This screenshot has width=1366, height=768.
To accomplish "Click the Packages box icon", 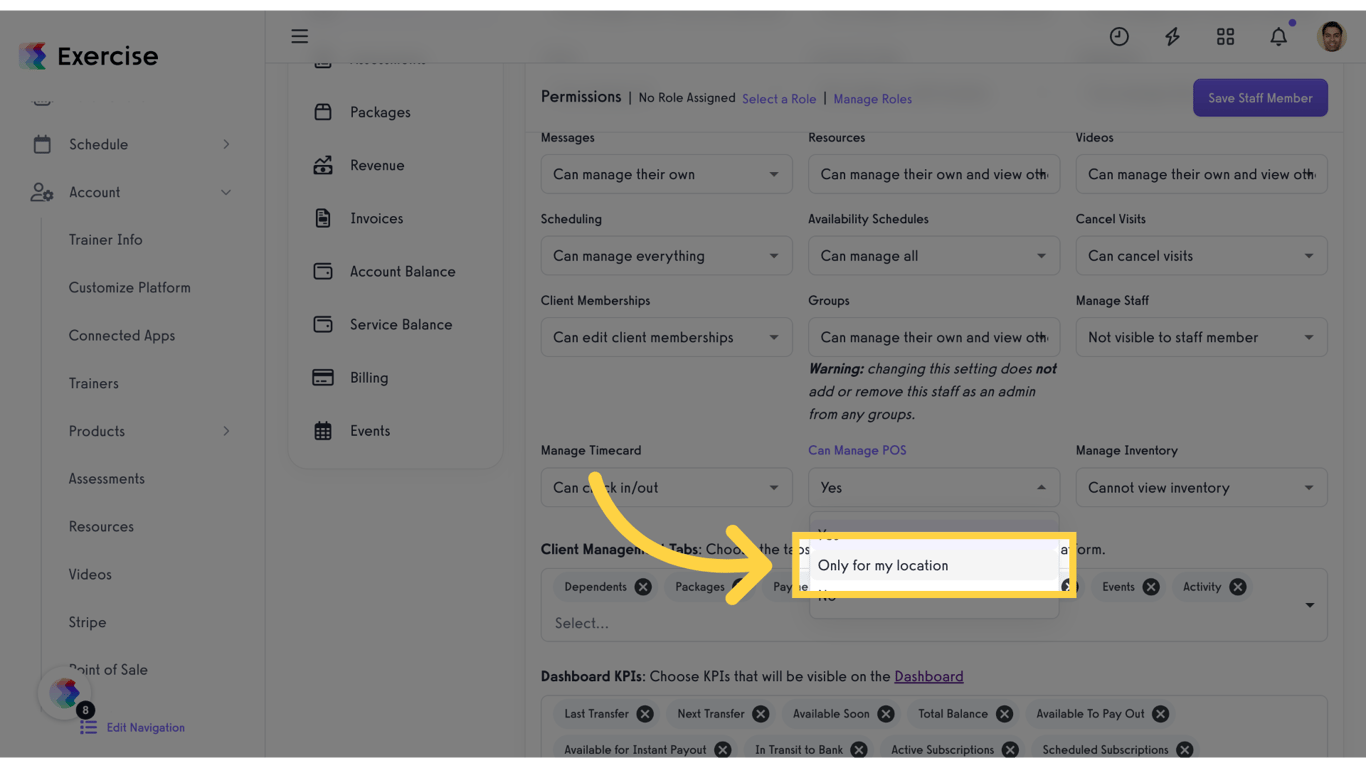I will pos(323,112).
